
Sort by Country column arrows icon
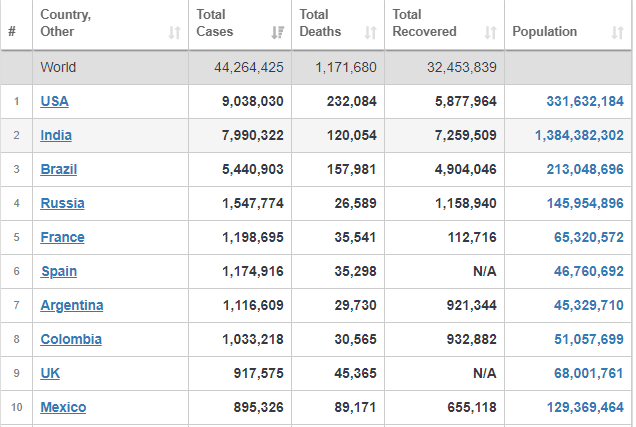coord(174,32)
